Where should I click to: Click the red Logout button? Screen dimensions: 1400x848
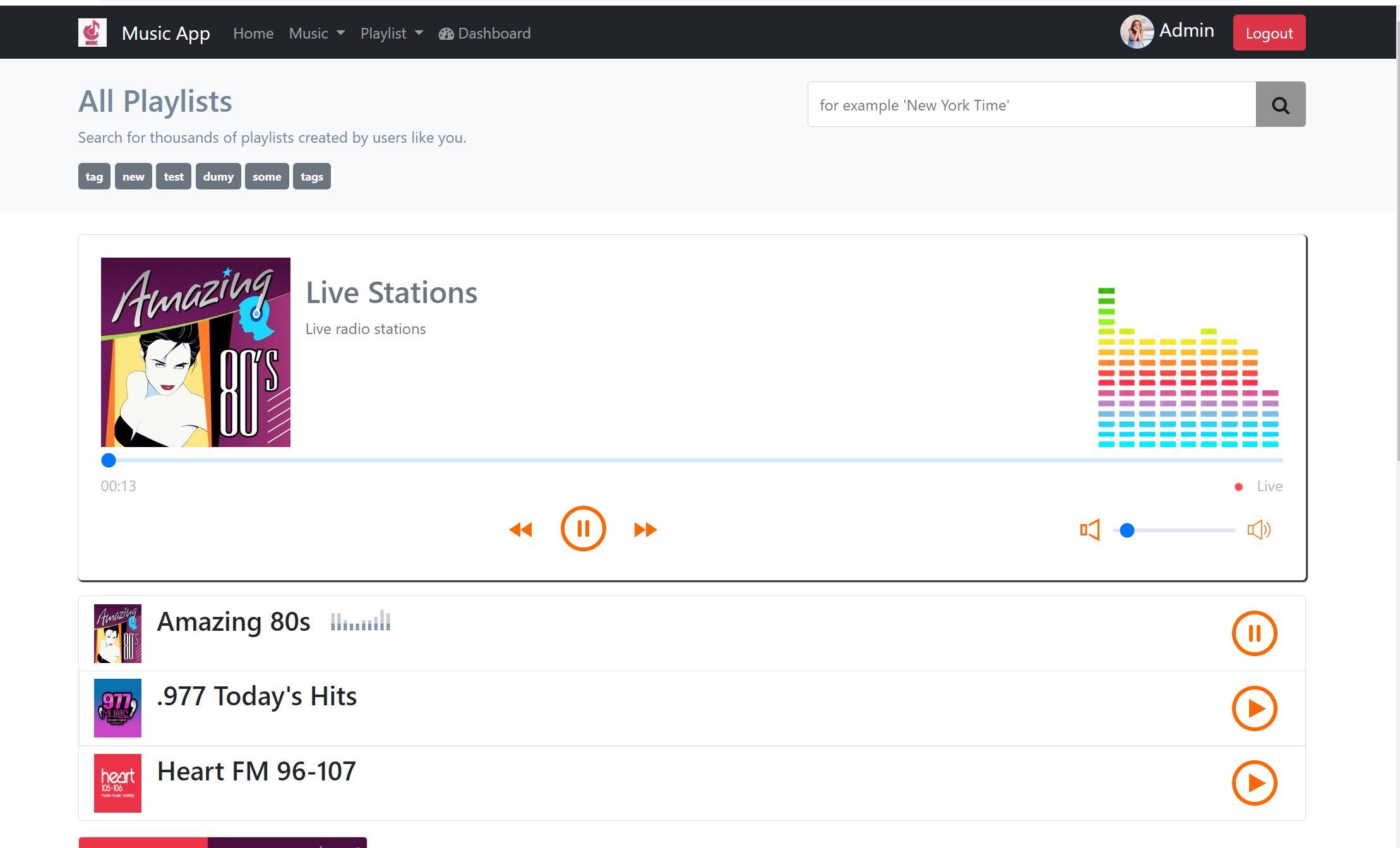(x=1269, y=33)
